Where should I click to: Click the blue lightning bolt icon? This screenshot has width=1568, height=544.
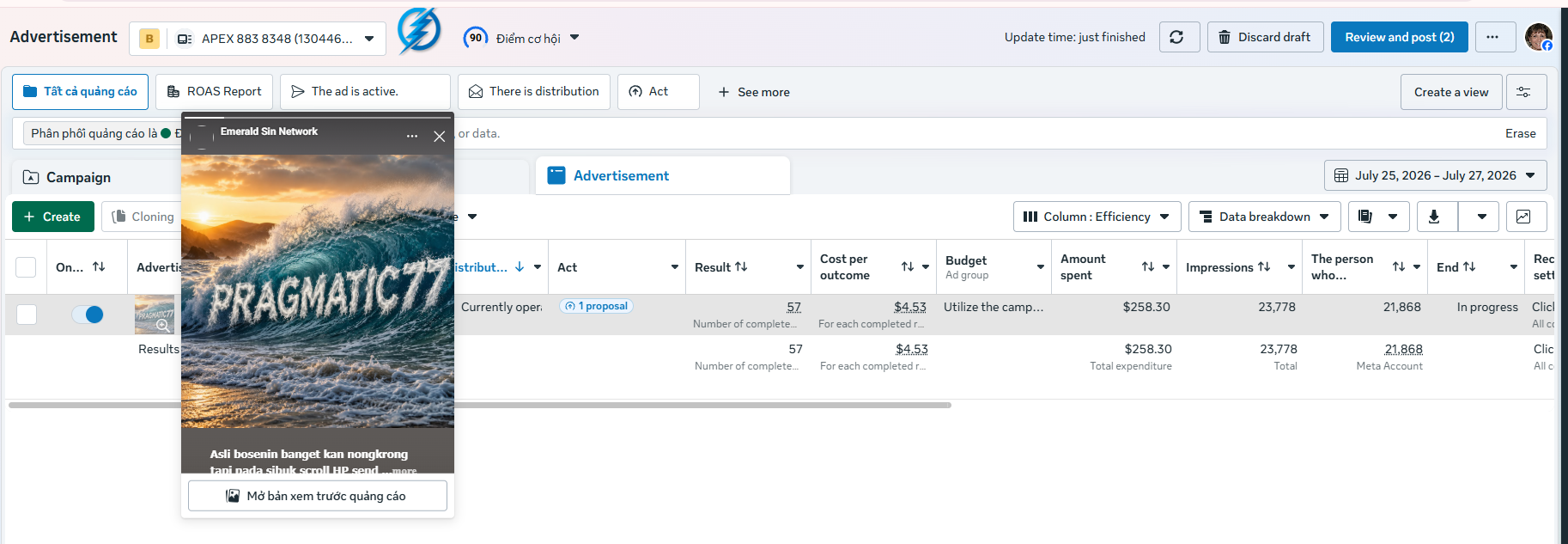point(419,31)
